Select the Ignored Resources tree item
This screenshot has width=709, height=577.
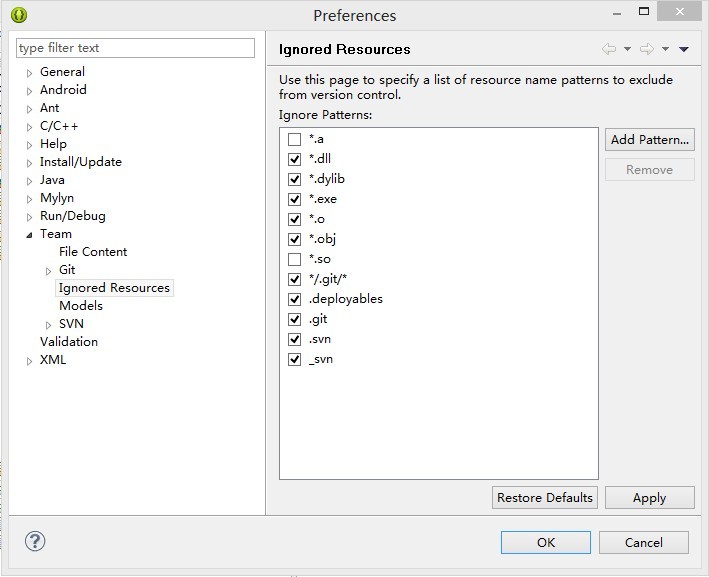[x=114, y=288]
